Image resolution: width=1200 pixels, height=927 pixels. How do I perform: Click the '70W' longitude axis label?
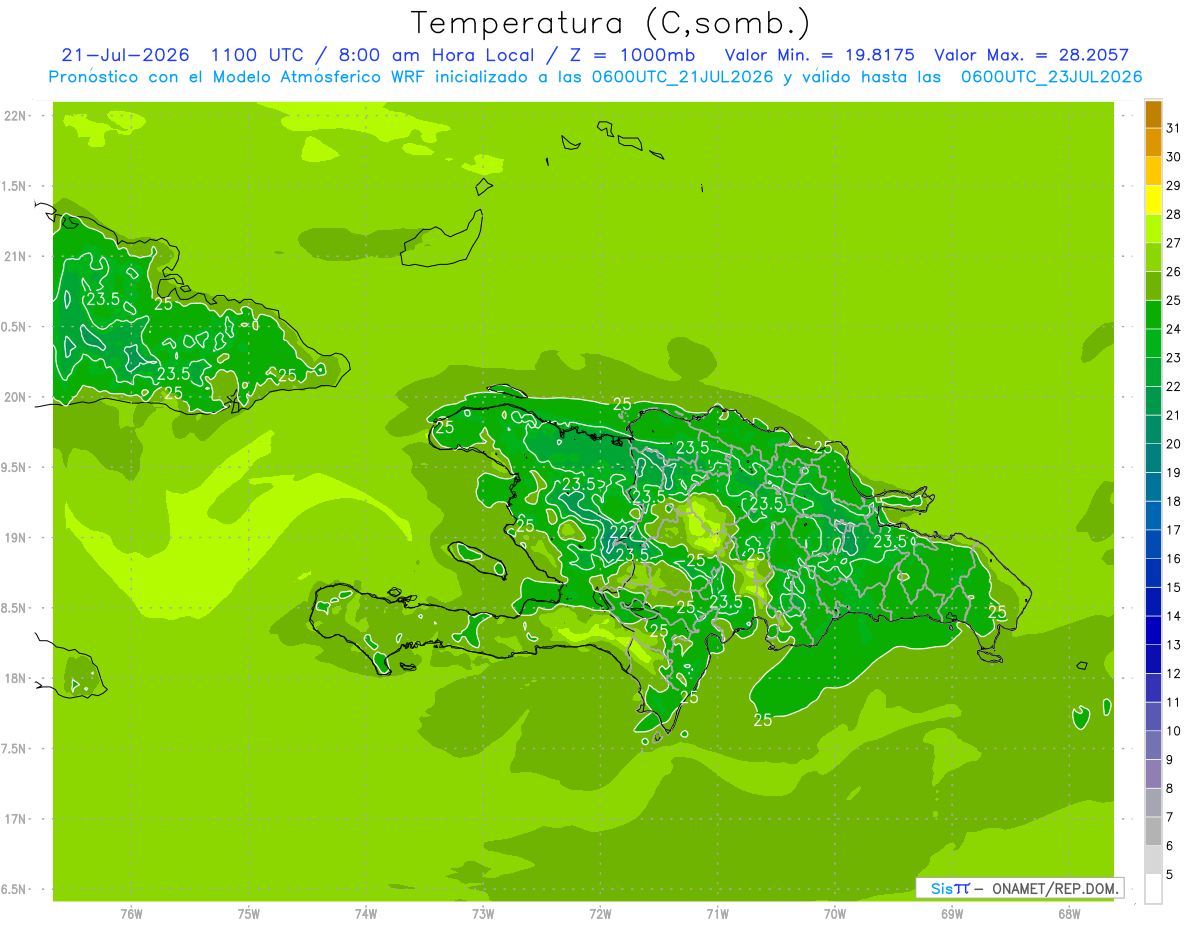835,914
